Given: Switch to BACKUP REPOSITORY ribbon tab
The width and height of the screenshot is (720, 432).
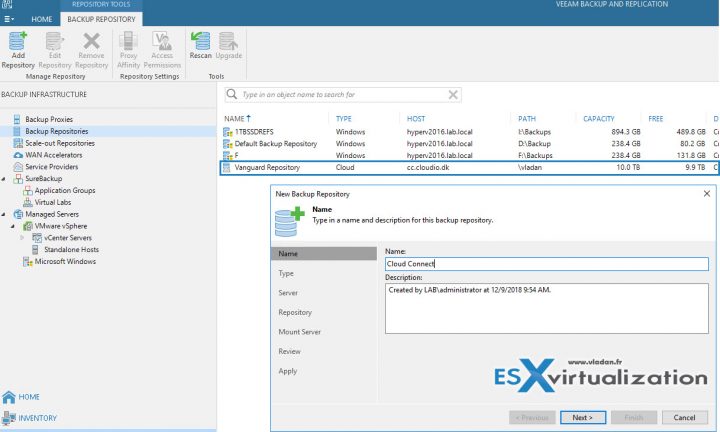Looking at the screenshot, I should [101, 19].
